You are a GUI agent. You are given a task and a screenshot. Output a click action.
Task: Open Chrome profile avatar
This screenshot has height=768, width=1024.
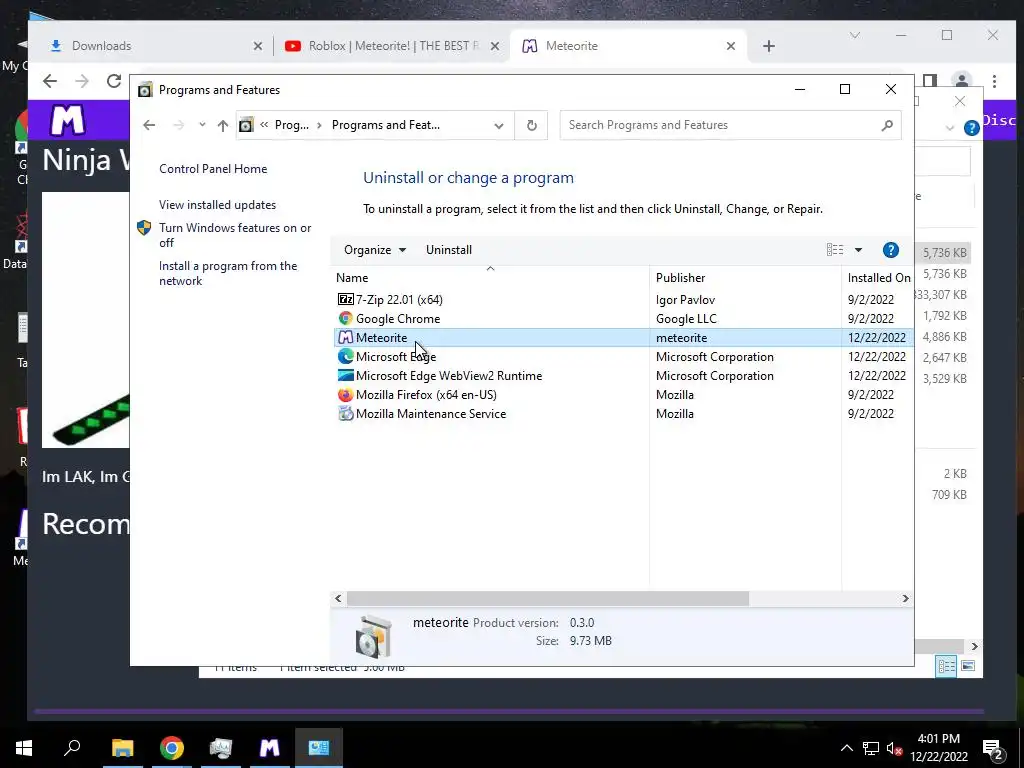click(x=961, y=80)
